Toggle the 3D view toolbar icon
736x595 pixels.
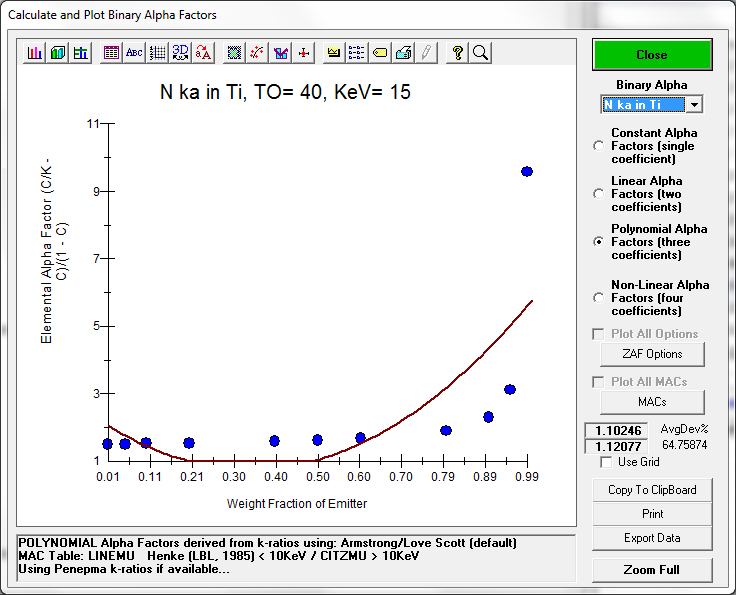coord(180,53)
